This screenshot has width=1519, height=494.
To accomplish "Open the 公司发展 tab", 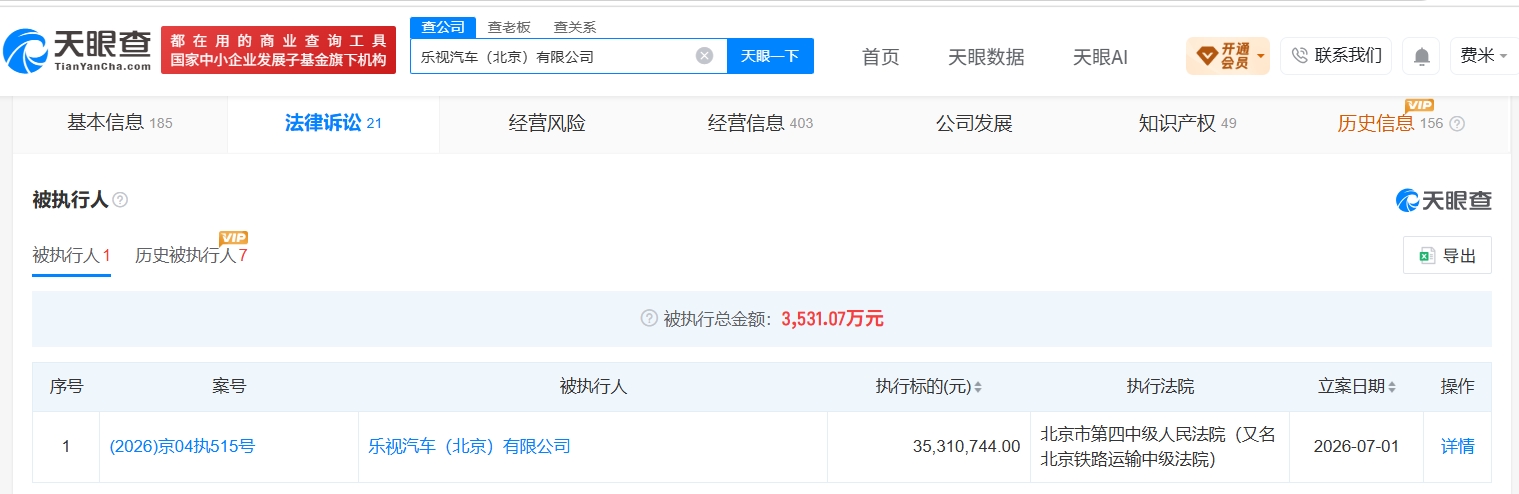I will pos(974,124).
